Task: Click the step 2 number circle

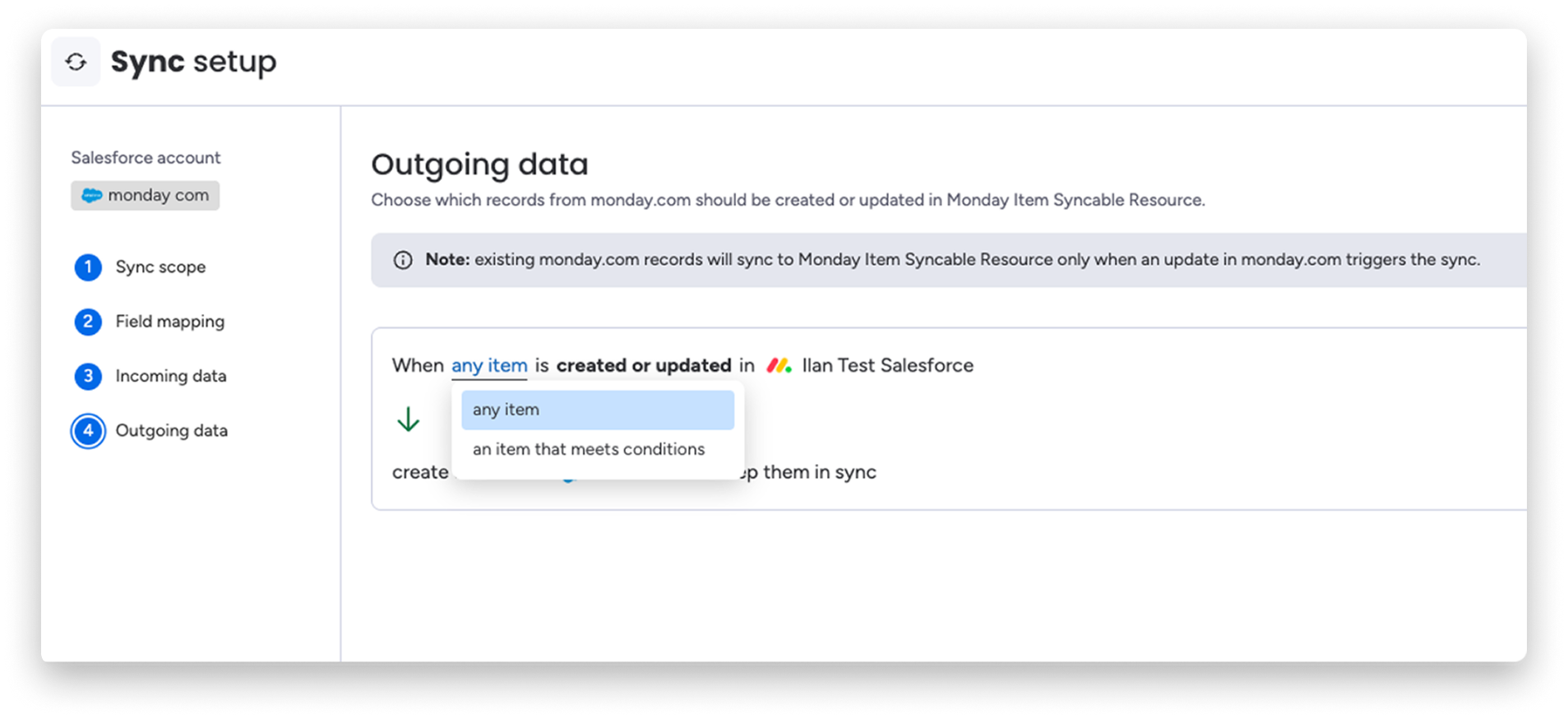Action: click(88, 322)
